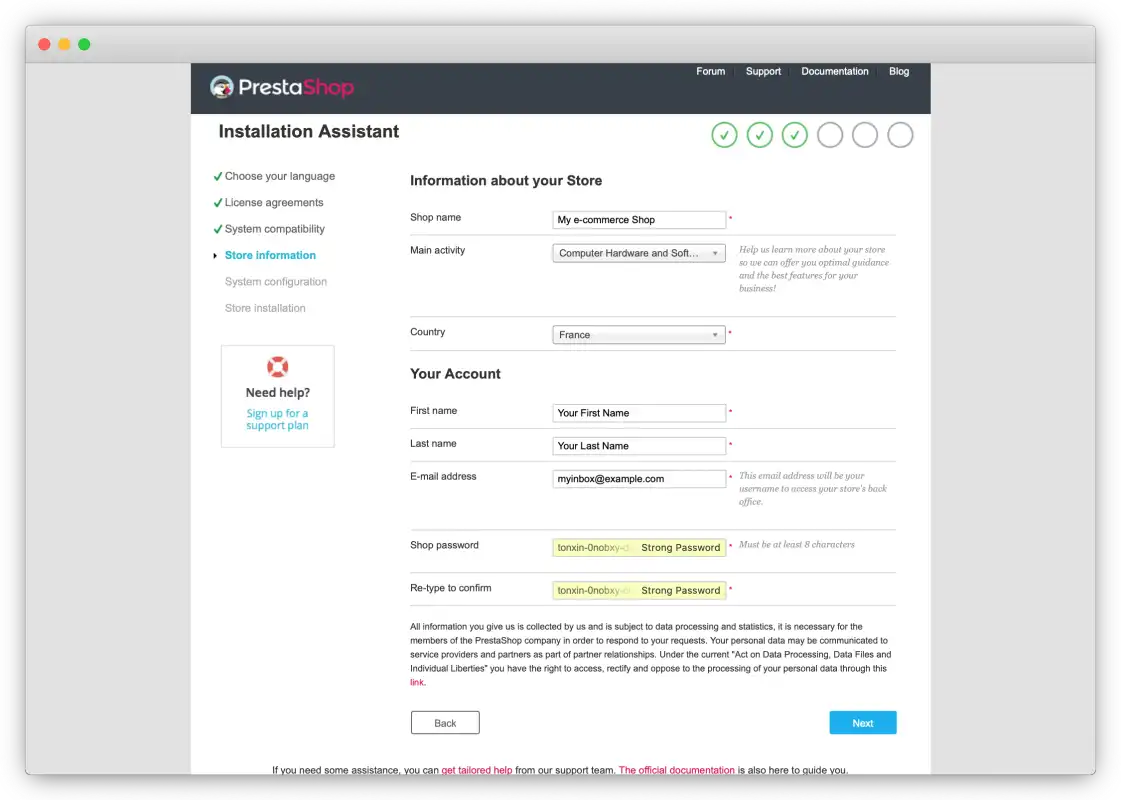Open the Forum menu item
The width and height of the screenshot is (1121, 800).
710,71
